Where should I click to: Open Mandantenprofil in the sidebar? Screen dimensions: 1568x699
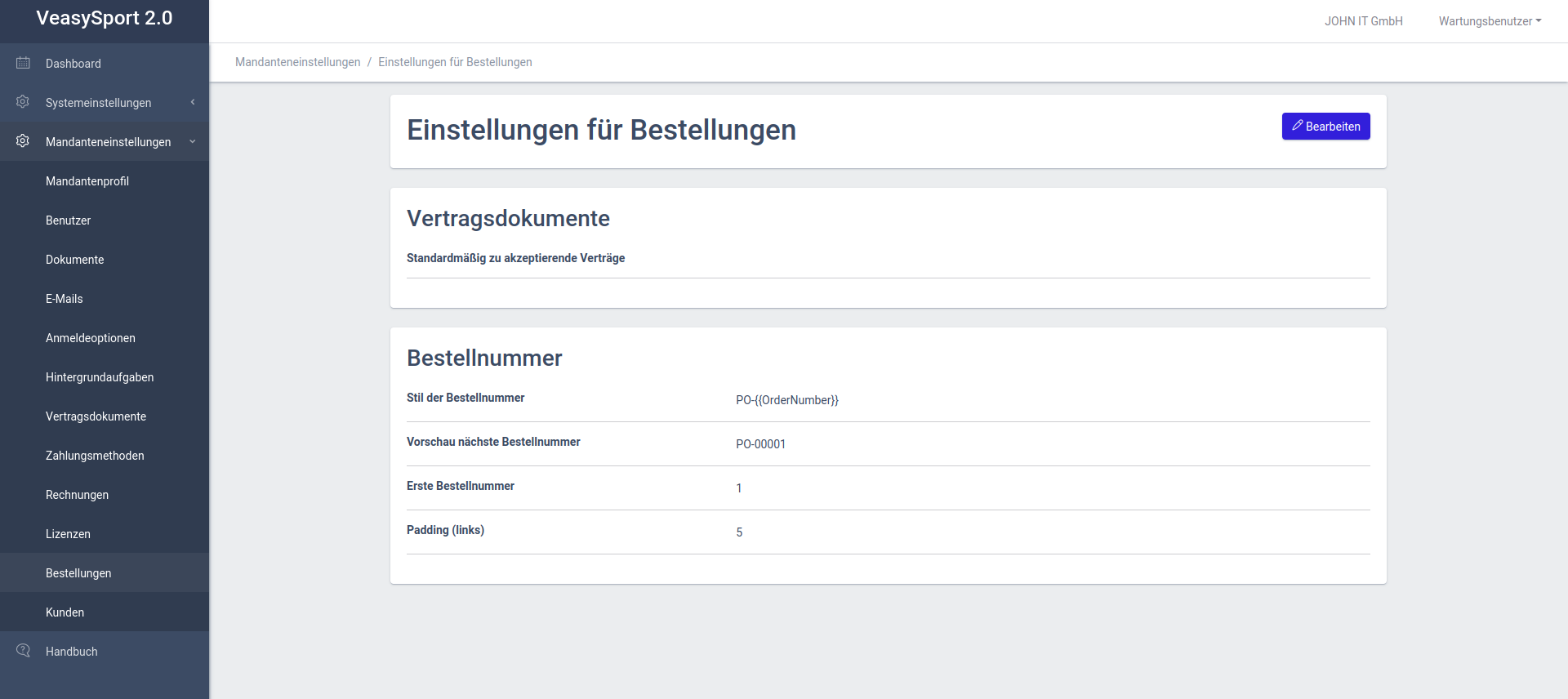(x=87, y=181)
